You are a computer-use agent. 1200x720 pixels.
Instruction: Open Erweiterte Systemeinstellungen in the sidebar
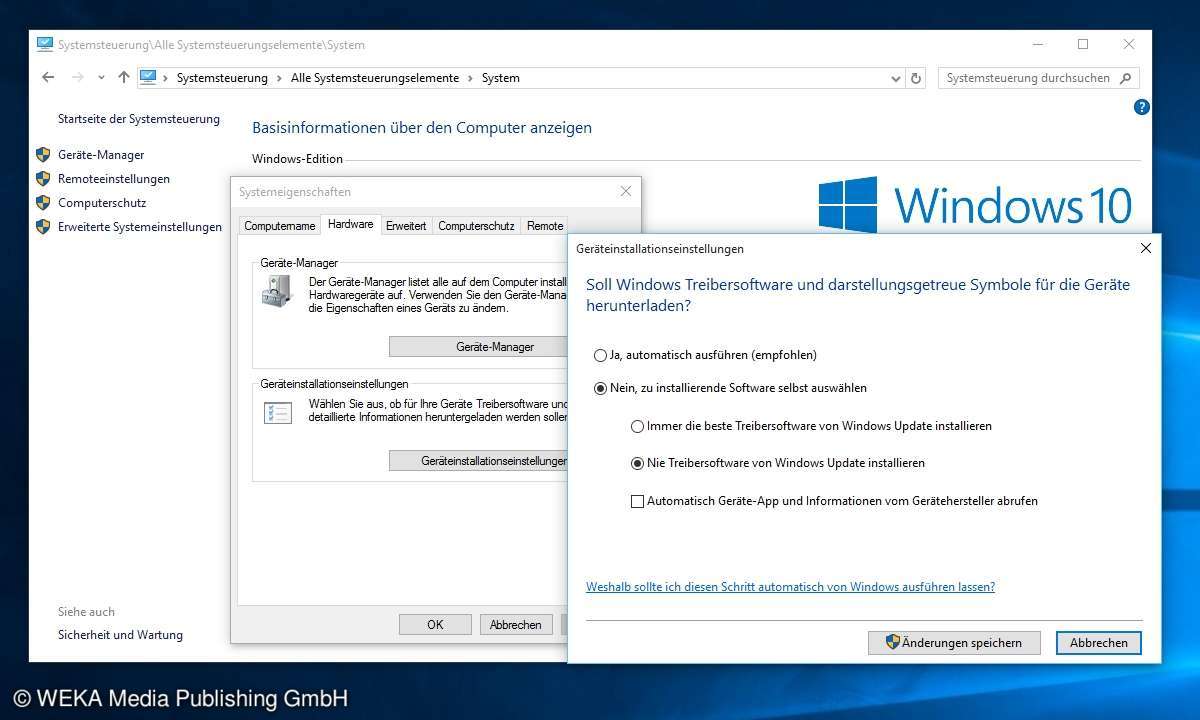pyautogui.click(x=140, y=227)
